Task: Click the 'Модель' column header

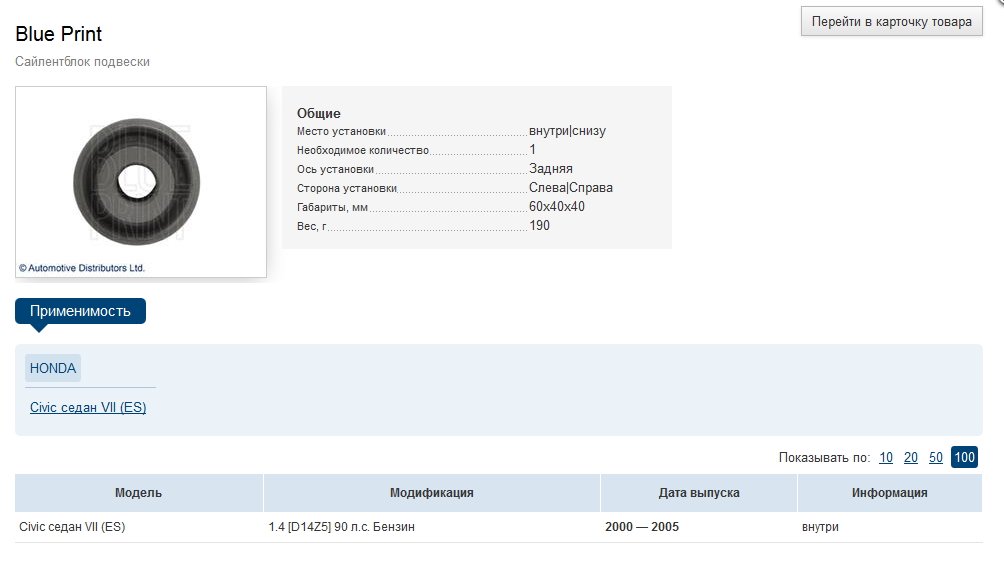Action: pyautogui.click(x=138, y=493)
